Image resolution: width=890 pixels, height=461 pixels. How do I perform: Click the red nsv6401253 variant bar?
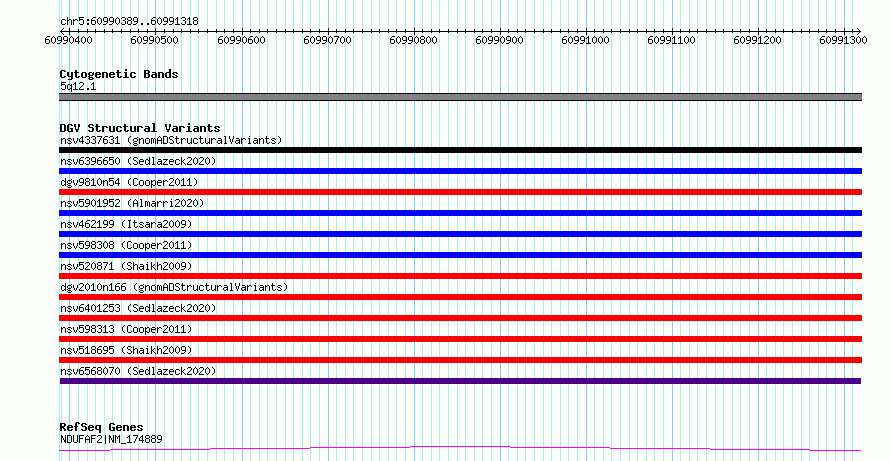point(460,318)
